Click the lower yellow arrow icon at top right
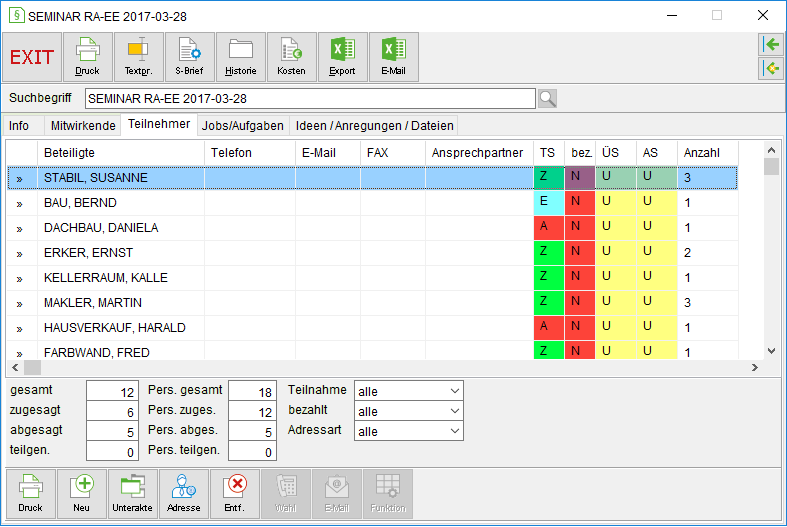Viewport: 787px width, 527px height. click(x=771, y=68)
